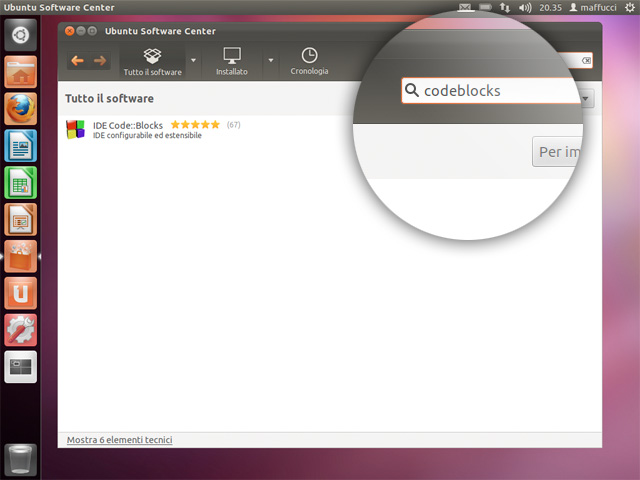Click the Mostra 6 elementi tecnici link
The width and height of the screenshot is (640, 480).
point(119,440)
